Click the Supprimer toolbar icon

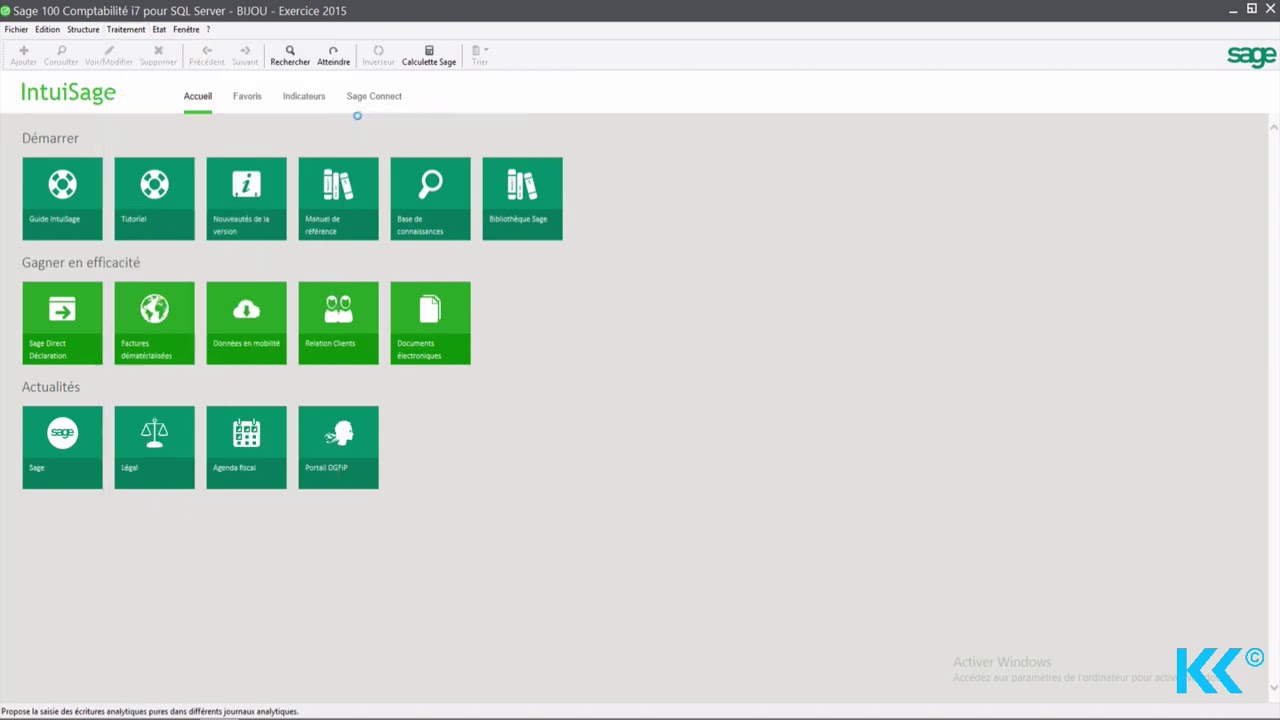pos(158,55)
